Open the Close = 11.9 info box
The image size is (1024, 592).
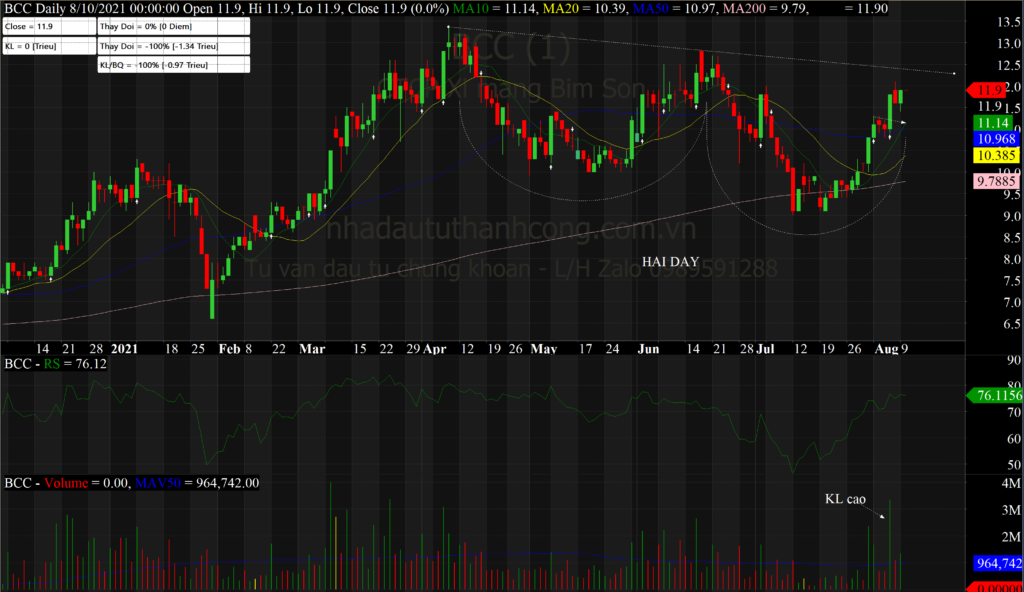pos(49,28)
